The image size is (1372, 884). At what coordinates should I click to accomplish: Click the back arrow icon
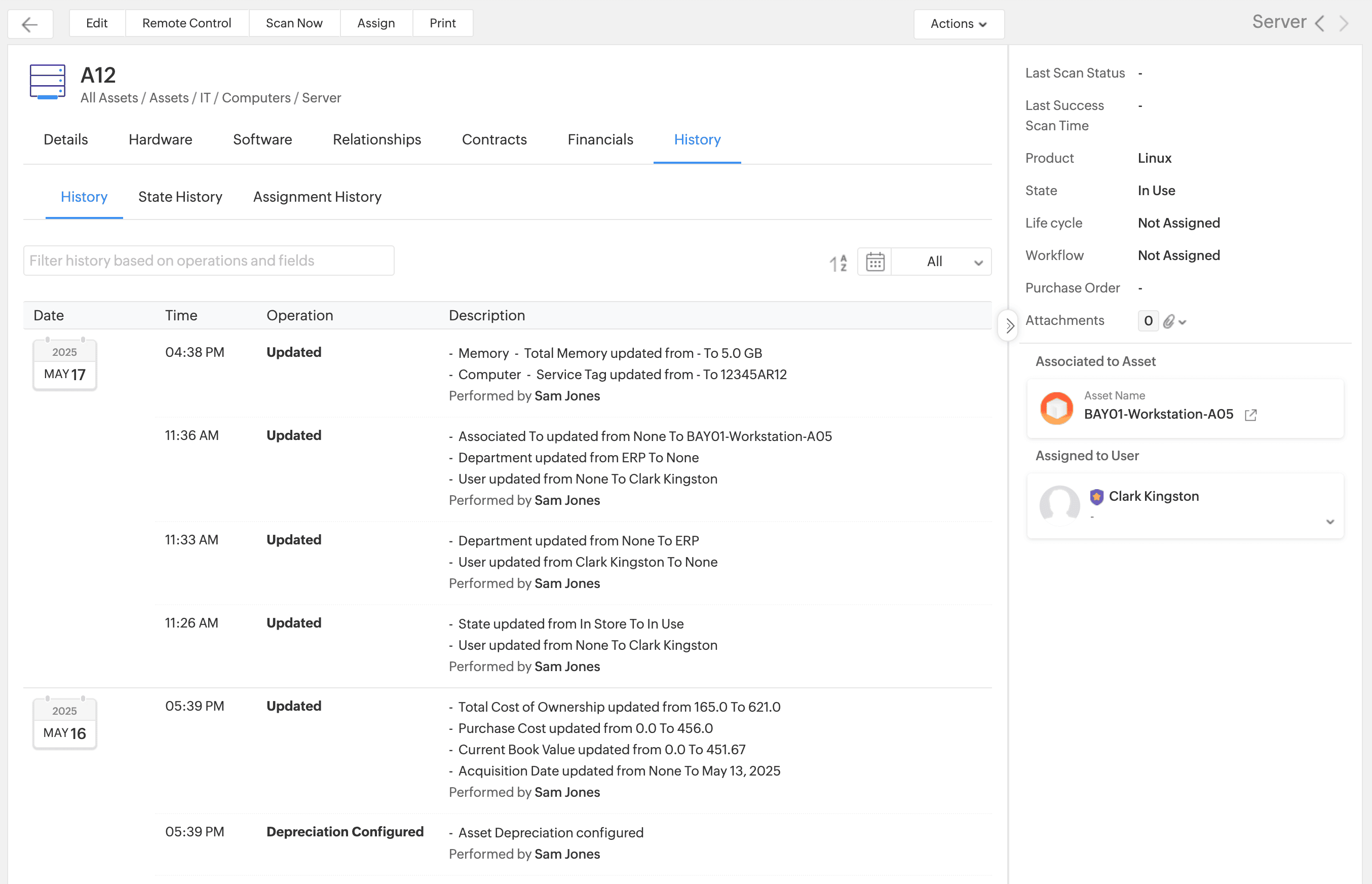[x=30, y=24]
